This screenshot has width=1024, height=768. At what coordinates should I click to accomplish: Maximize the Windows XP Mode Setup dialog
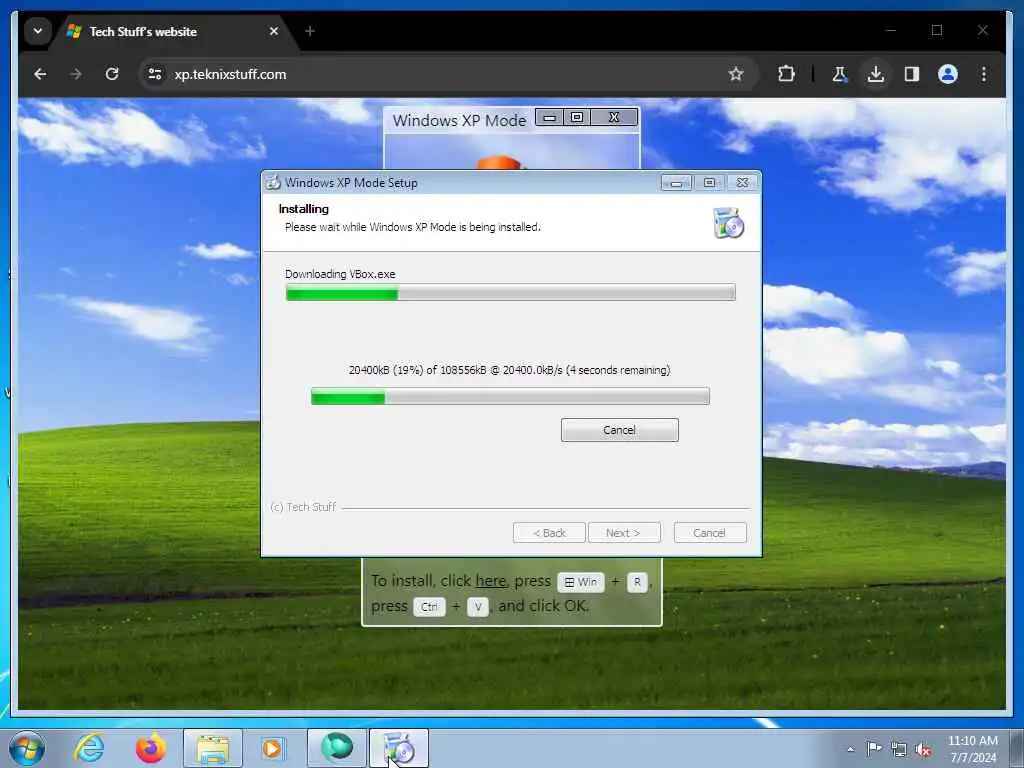pos(709,183)
